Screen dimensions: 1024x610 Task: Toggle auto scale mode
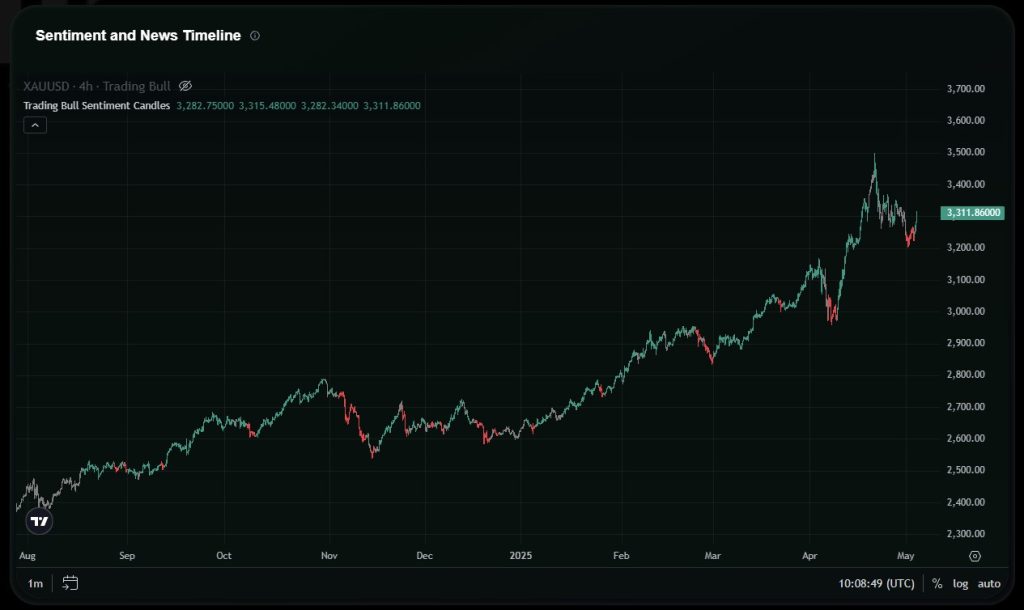[x=989, y=583]
